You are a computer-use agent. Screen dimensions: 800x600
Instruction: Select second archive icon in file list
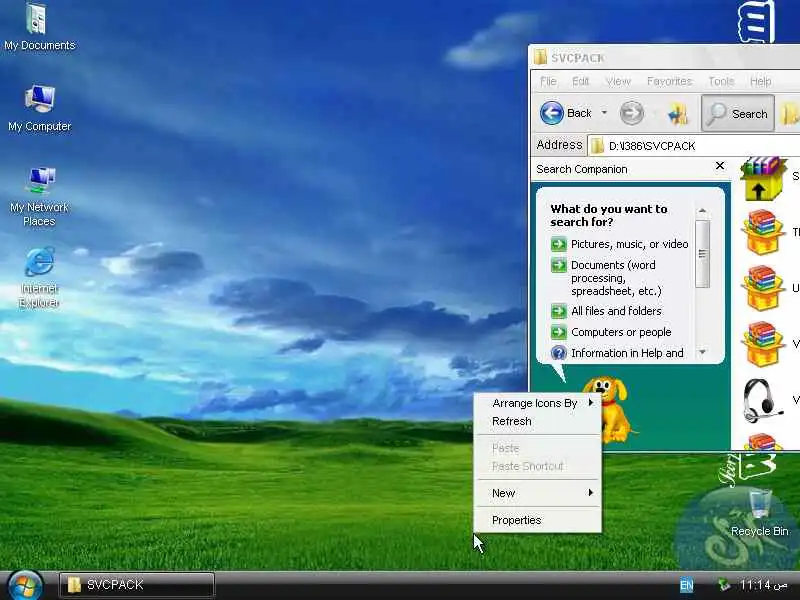coord(763,233)
